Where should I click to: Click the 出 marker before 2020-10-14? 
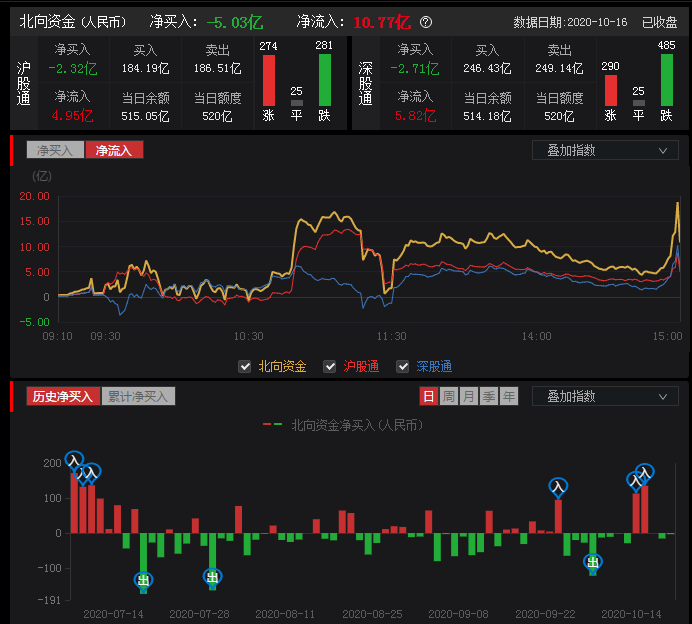click(593, 562)
